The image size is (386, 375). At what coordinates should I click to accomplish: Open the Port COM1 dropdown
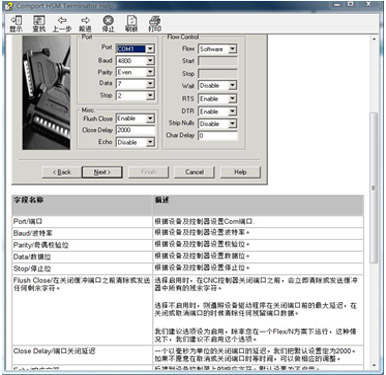pyautogui.click(x=150, y=49)
